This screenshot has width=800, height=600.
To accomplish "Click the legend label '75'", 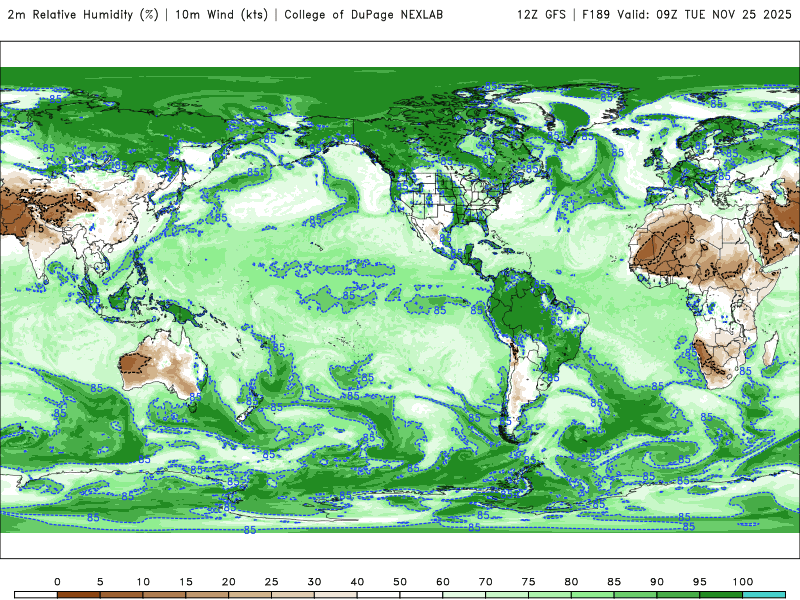I will point(529,582).
